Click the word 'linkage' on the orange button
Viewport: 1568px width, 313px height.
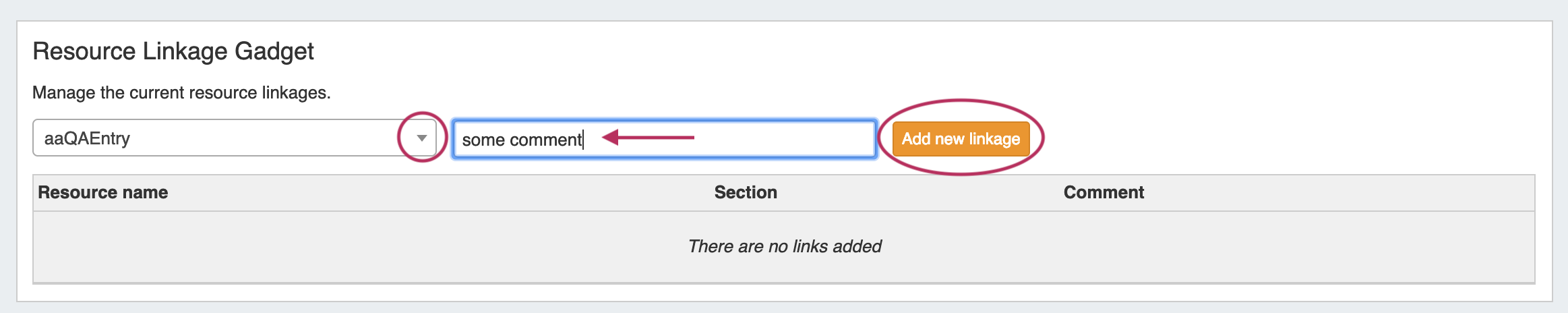994,139
